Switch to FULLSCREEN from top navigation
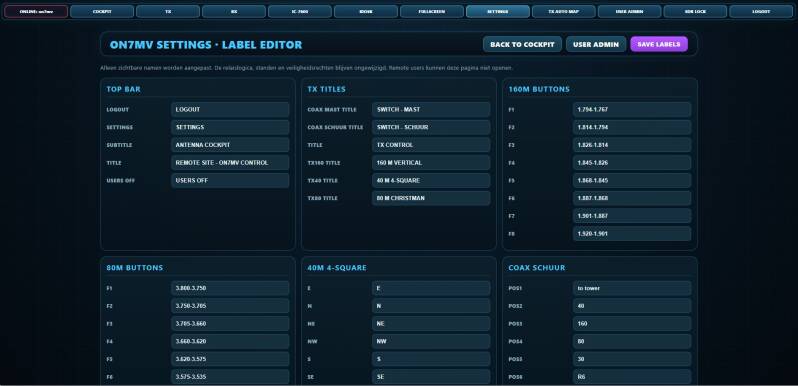Viewport: 798px width, 386px height. pos(432,11)
